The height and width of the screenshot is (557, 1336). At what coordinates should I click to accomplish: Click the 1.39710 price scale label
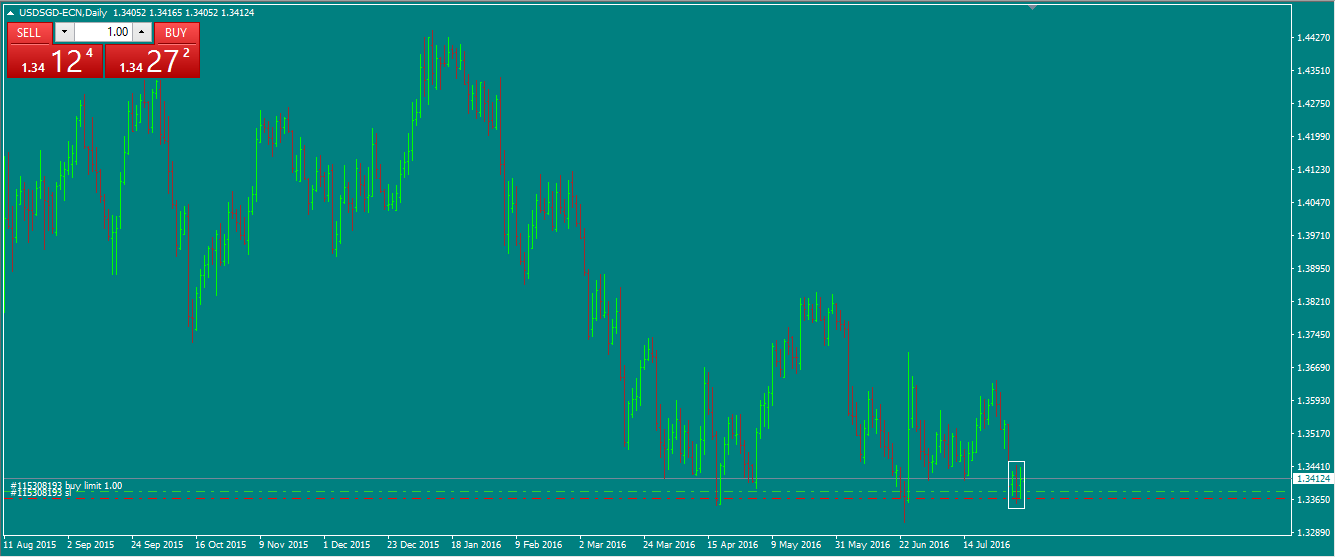click(x=1313, y=236)
